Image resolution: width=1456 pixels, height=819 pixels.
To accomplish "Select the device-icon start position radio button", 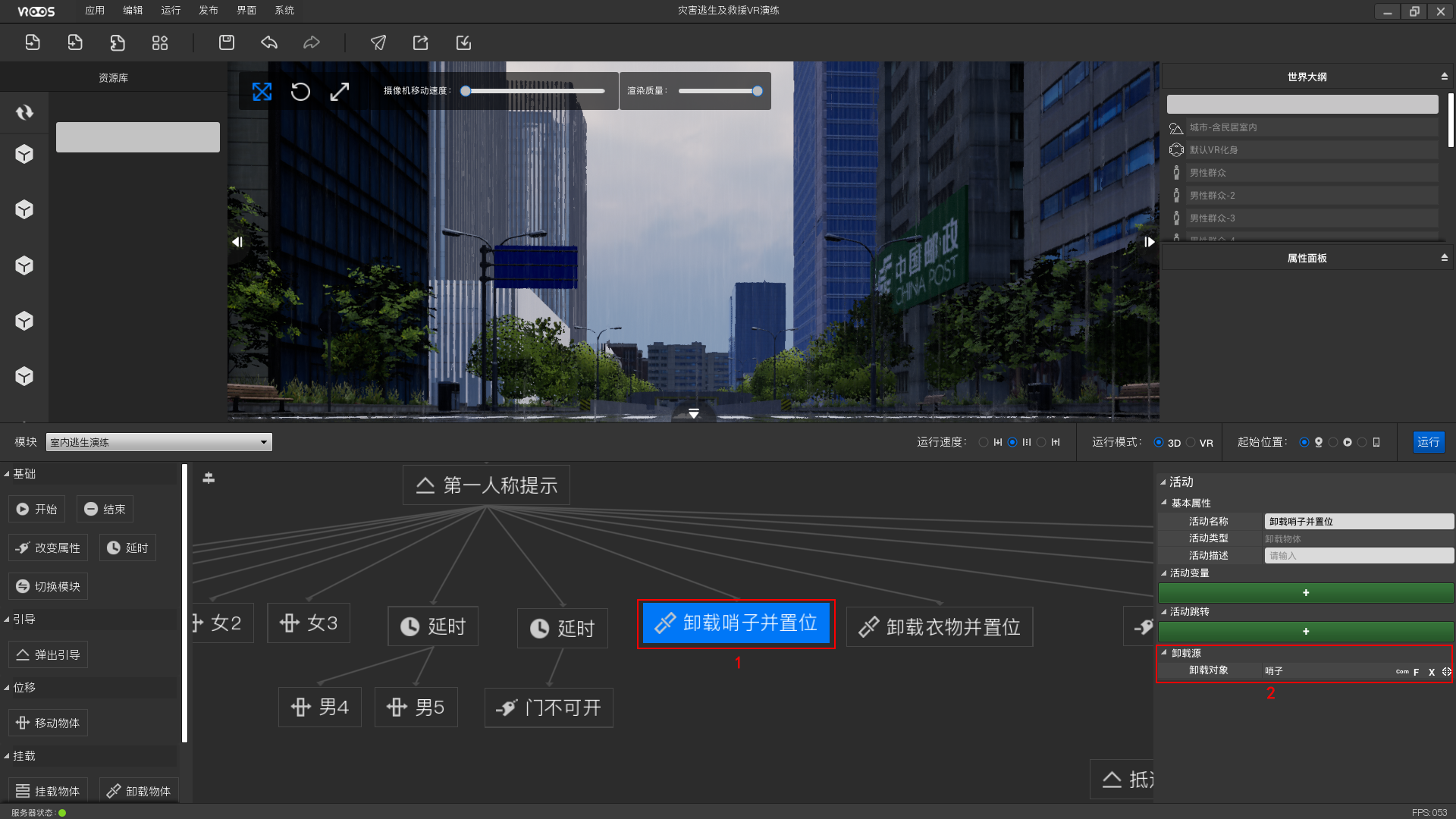I will (x=1362, y=442).
